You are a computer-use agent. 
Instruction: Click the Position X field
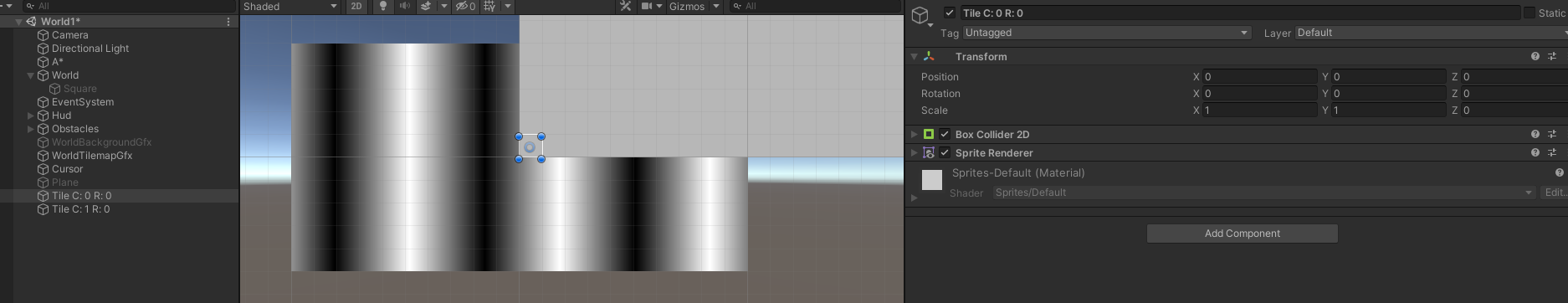coord(1259,76)
